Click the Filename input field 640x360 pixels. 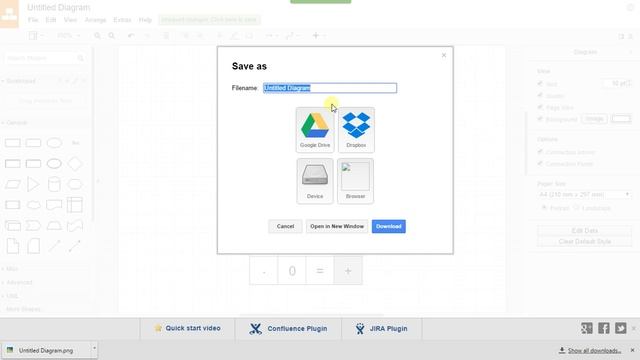(330, 88)
